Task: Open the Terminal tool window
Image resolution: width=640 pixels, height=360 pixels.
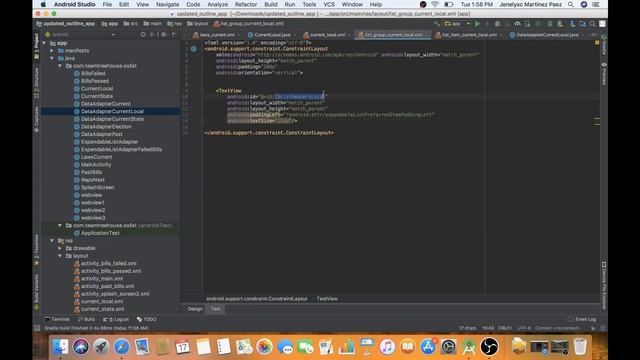Action: pos(57,319)
